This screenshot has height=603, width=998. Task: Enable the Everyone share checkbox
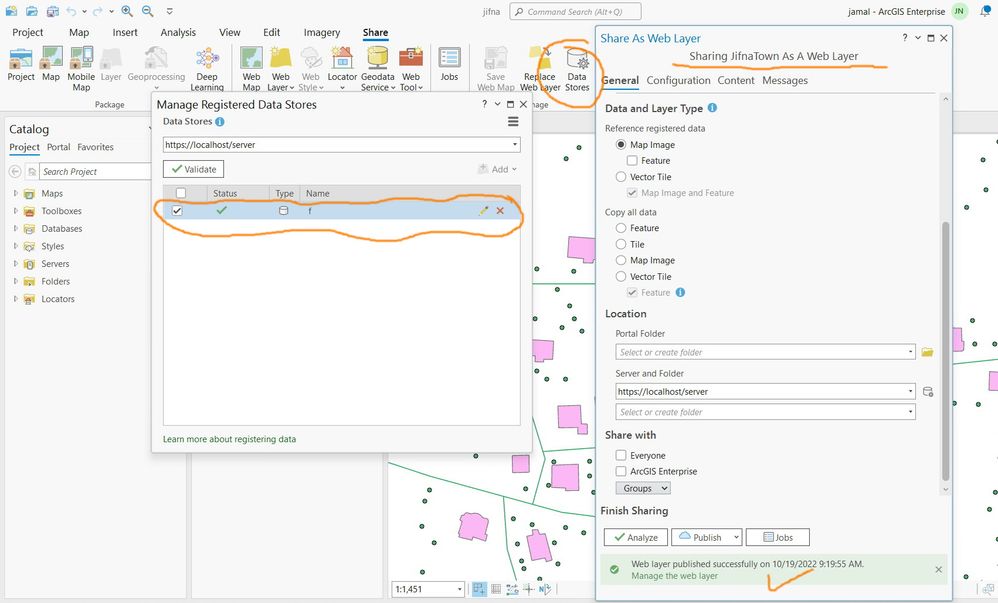(621, 455)
